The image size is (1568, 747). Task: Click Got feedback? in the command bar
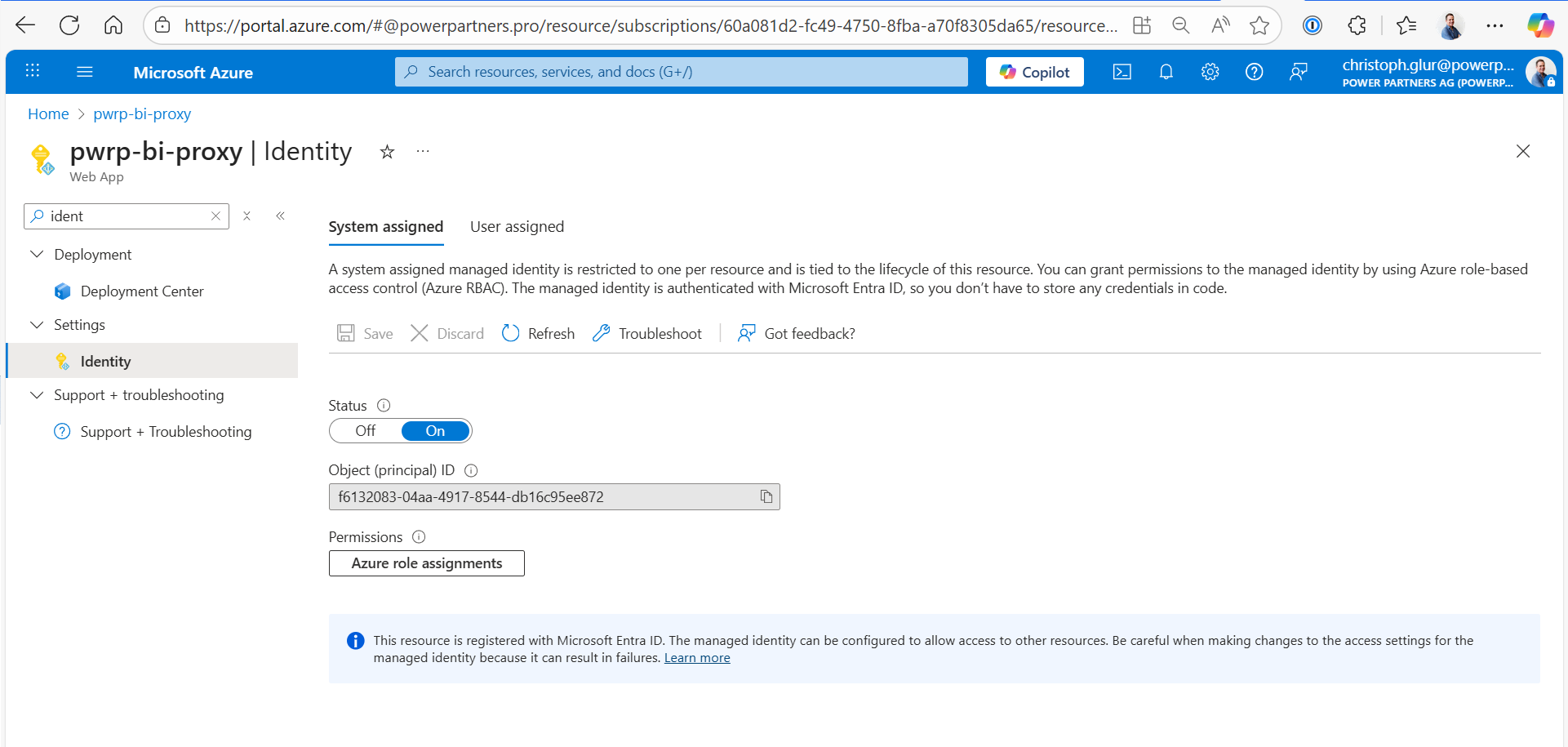click(797, 333)
